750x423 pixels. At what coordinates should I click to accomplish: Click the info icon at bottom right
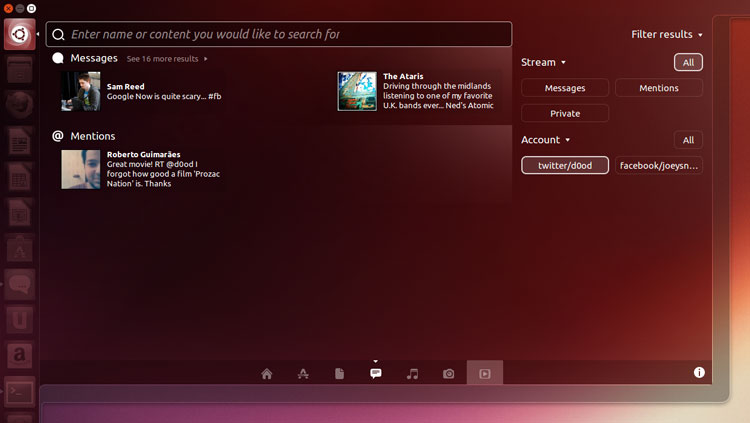699,373
